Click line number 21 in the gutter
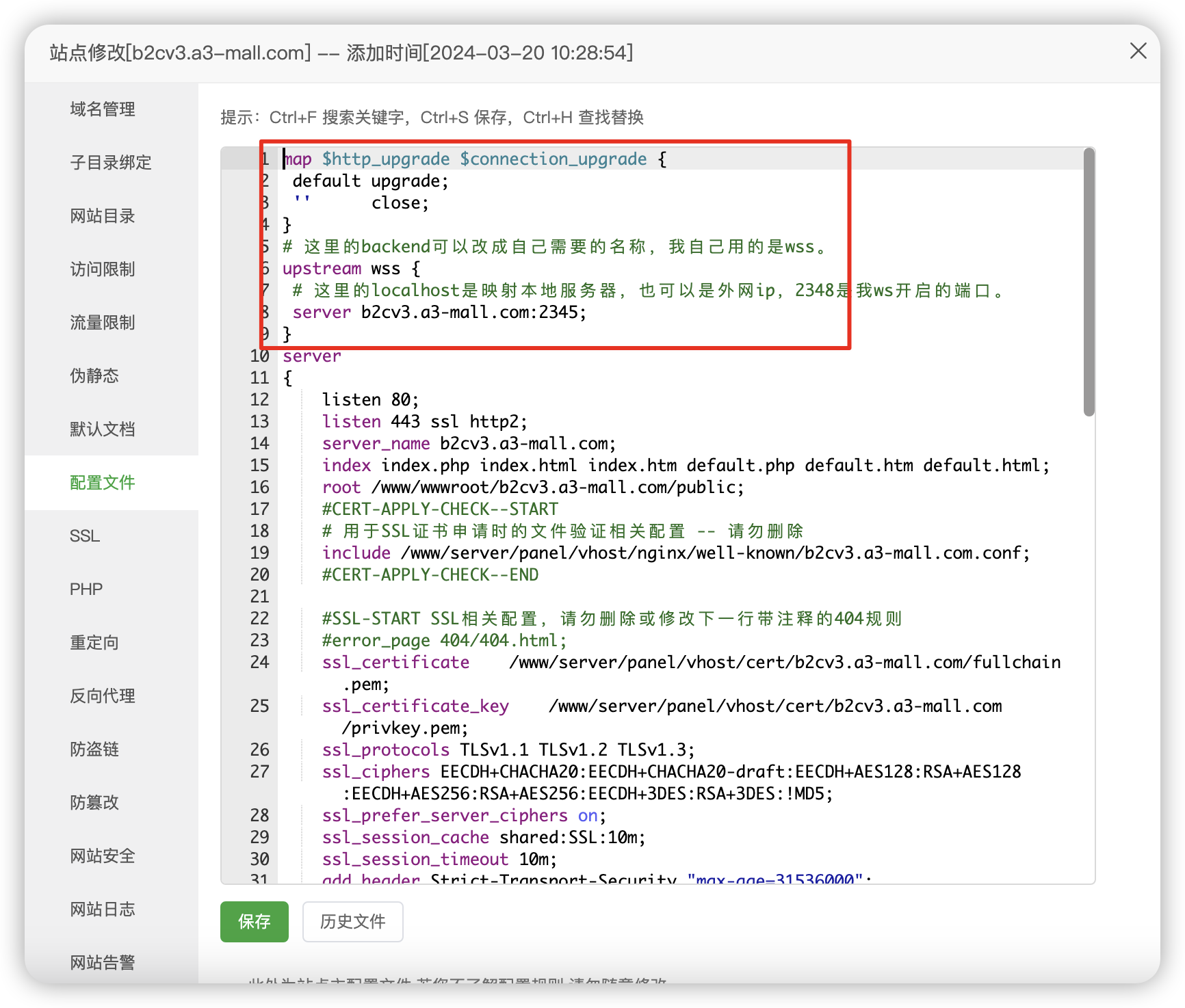 (x=259, y=596)
